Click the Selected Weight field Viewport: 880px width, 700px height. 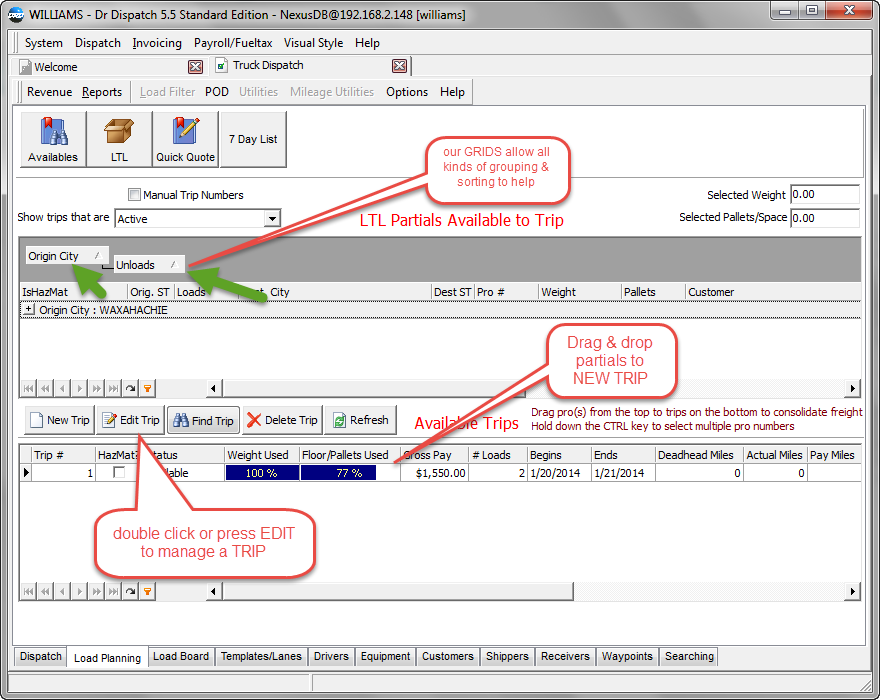[x=824, y=194]
